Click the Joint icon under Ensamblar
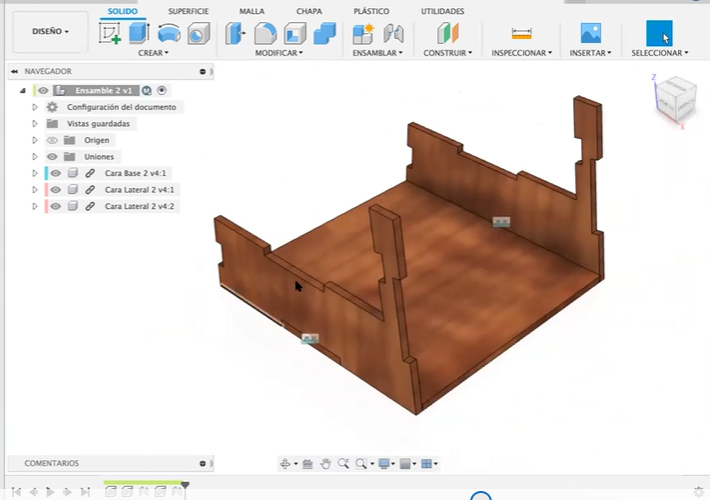 pyautogui.click(x=393, y=34)
